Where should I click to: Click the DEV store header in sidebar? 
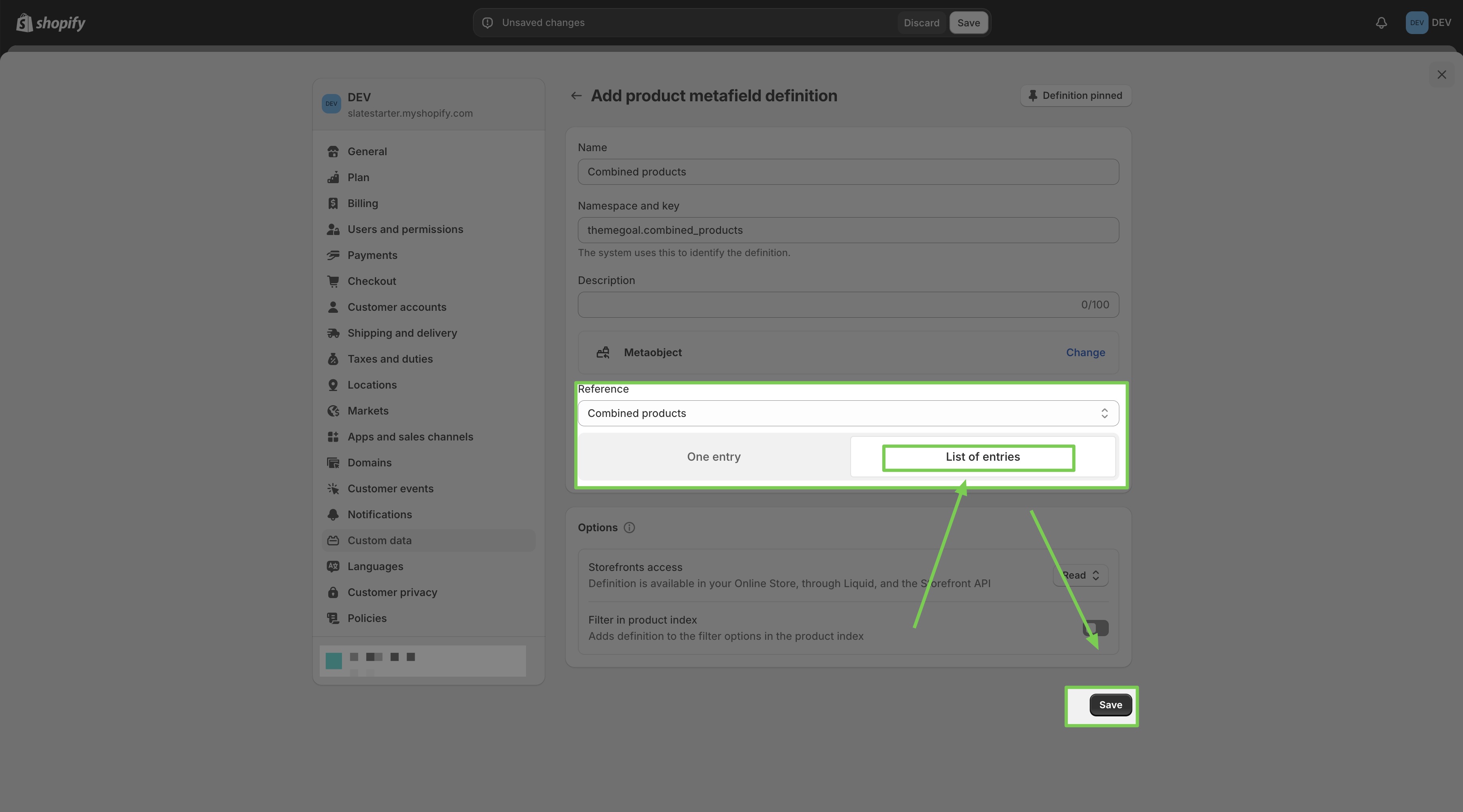(428, 105)
